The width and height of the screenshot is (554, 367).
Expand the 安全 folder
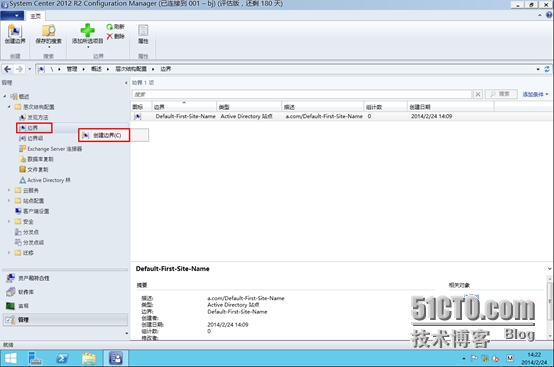click(x=9, y=221)
